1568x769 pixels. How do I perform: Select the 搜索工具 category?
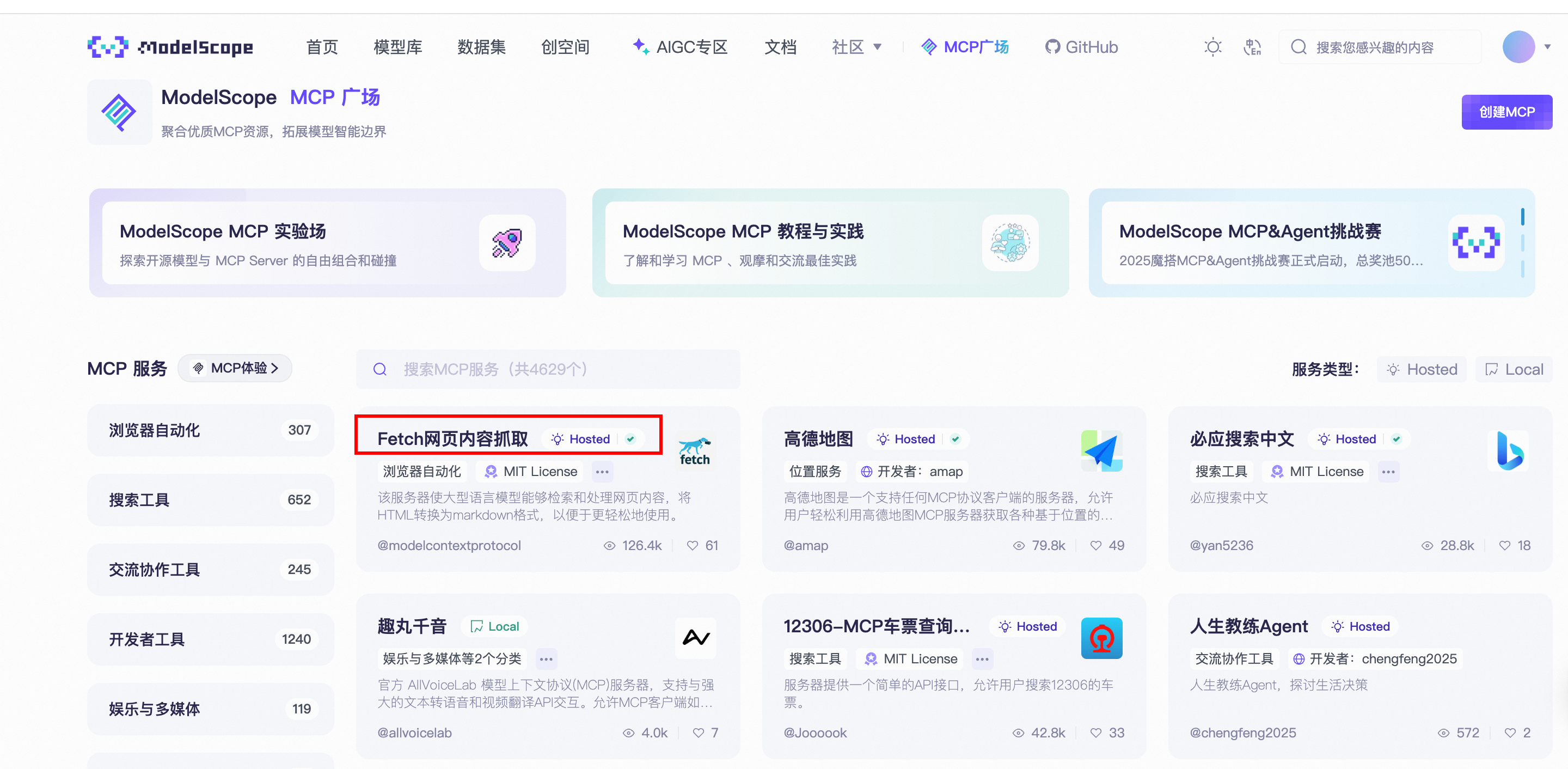[x=211, y=500]
